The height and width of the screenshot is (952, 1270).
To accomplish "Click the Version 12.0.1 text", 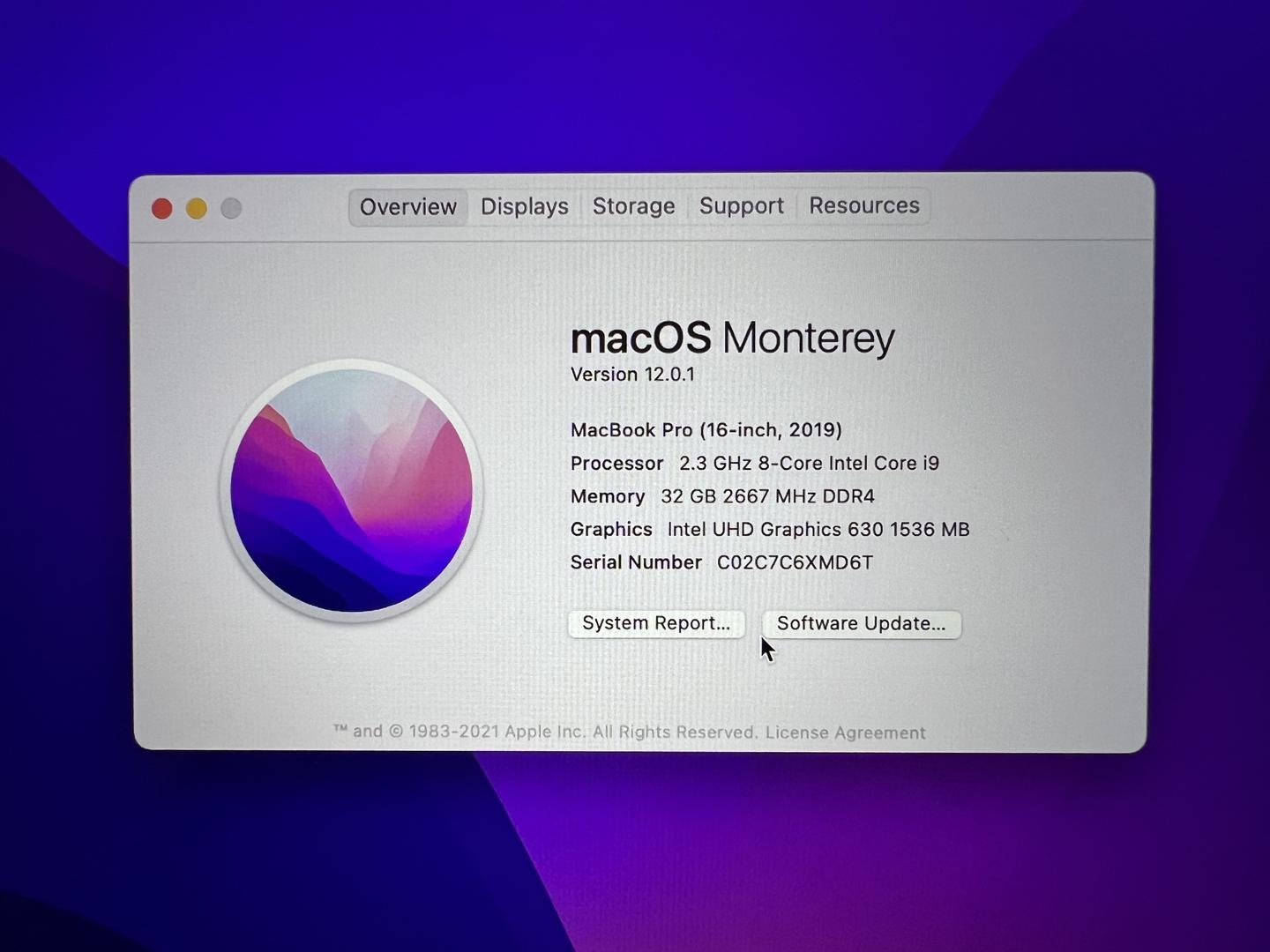I will pos(632,375).
